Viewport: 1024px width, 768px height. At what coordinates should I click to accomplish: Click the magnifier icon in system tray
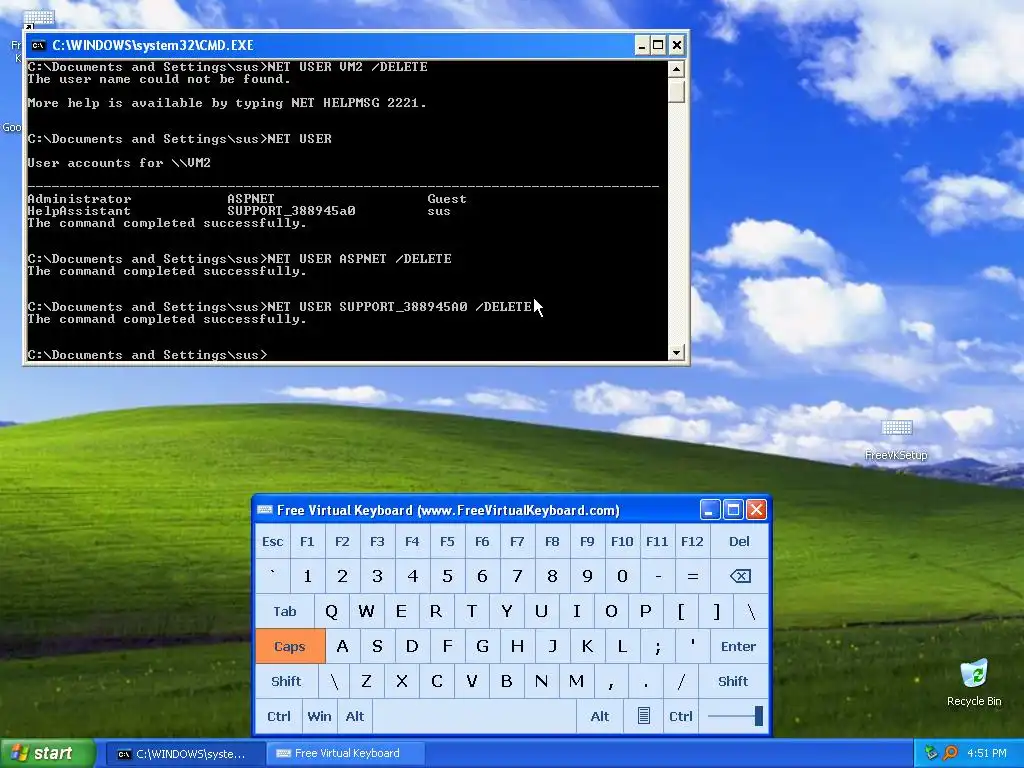click(951, 753)
